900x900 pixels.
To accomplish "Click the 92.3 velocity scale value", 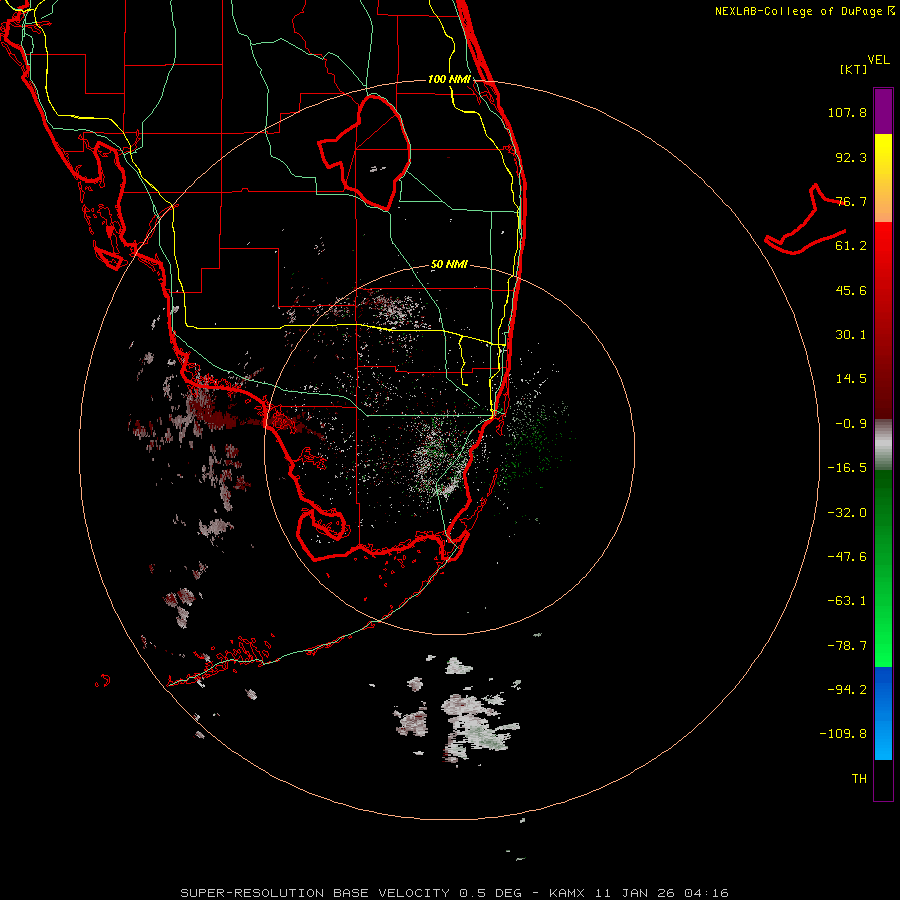I will click(x=851, y=157).
